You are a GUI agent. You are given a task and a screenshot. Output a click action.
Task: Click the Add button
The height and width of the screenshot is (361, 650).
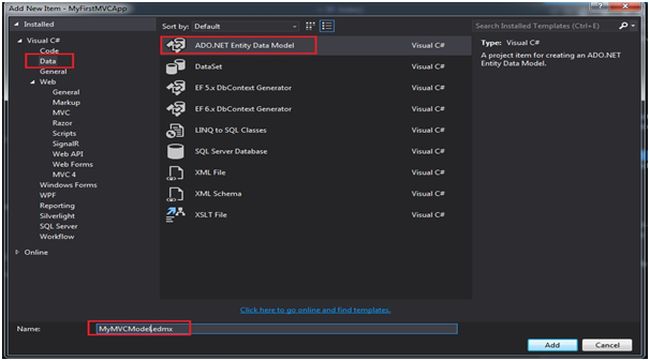tap(552, 345)
